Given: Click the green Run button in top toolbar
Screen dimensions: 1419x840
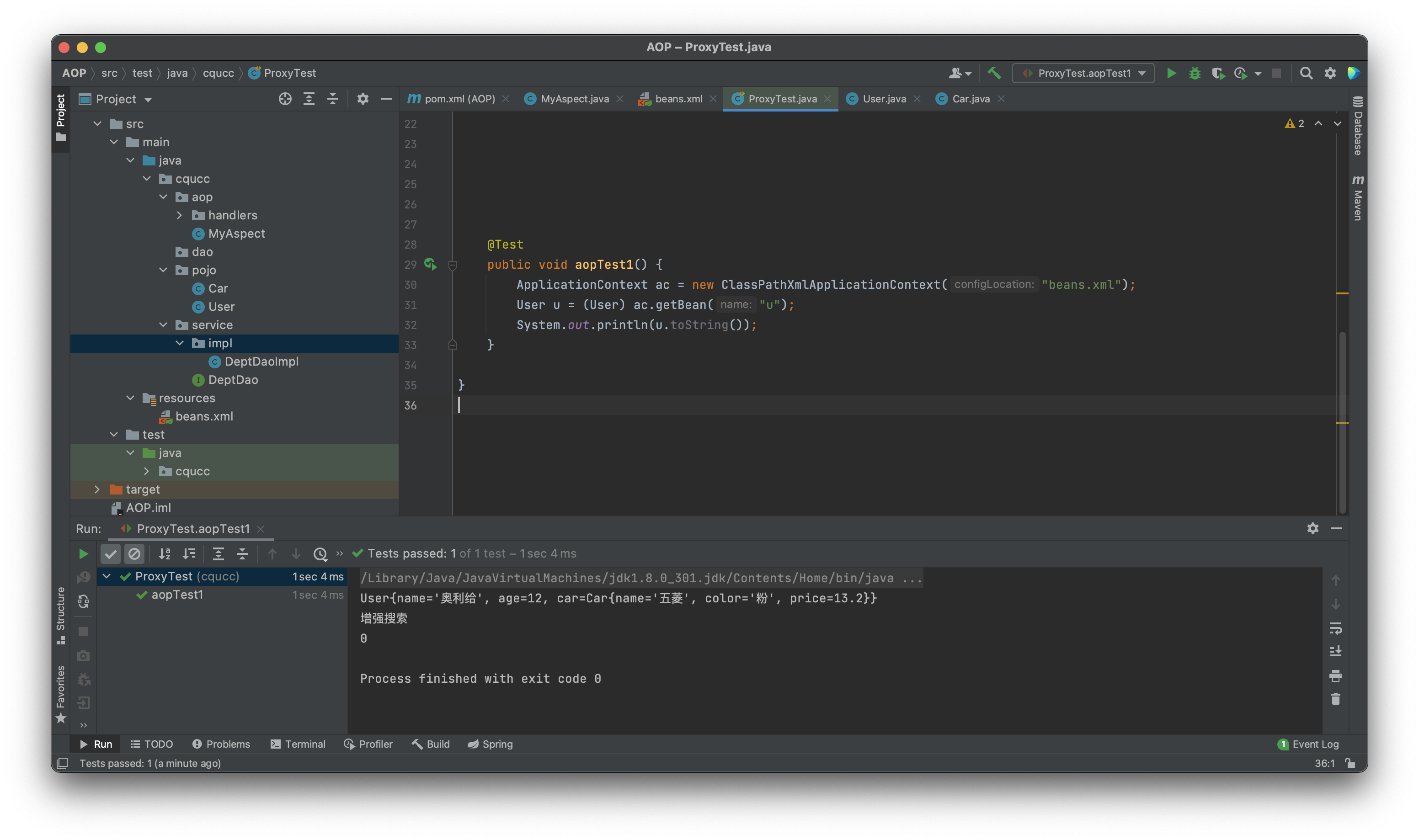Looking at the screenshot, I should [x=1171, y=73].
